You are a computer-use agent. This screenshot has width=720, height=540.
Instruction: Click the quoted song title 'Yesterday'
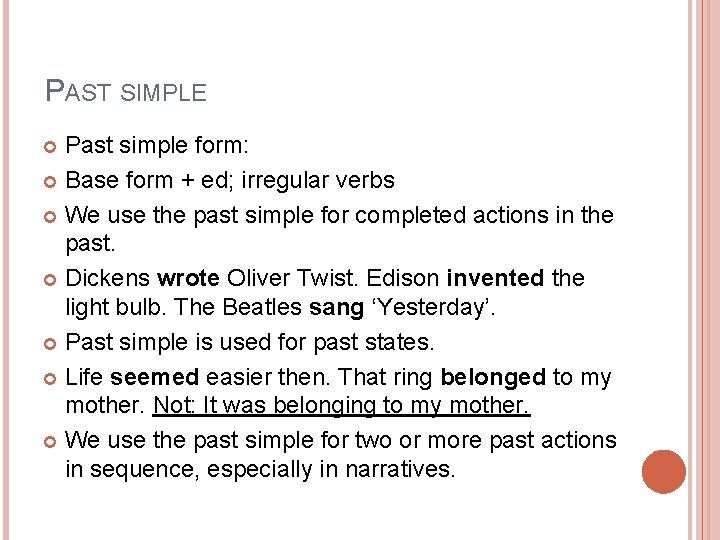433,307
